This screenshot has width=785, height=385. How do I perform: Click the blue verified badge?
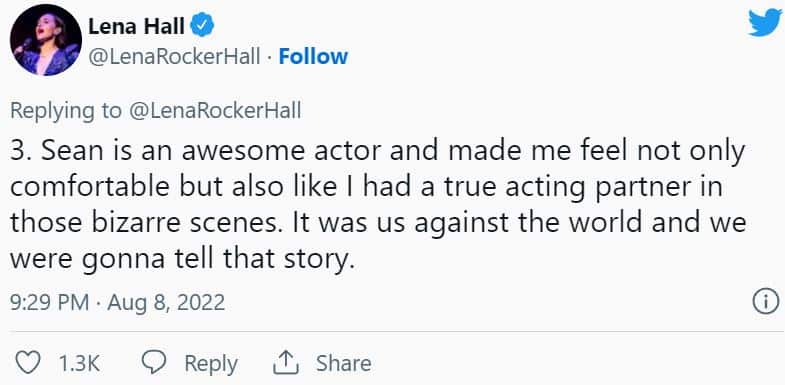point(203,27)
